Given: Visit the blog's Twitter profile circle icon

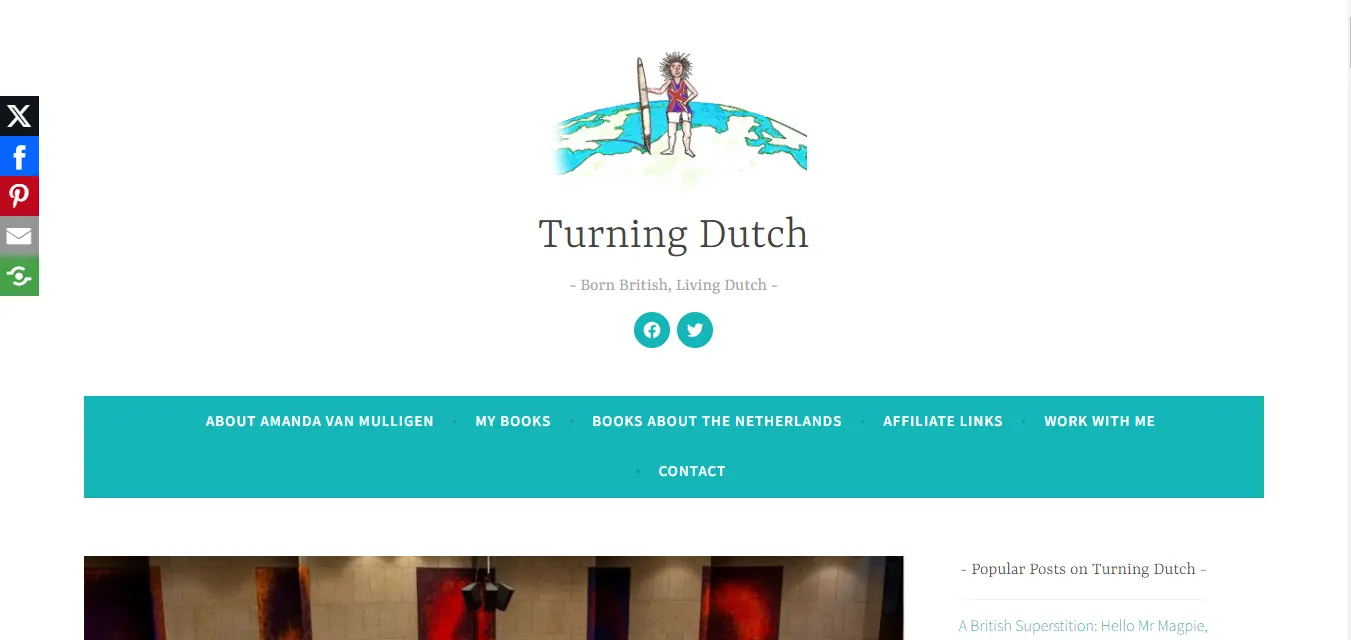Looking at the screenshot, I should pyautogui.click(x=695, y=330).
